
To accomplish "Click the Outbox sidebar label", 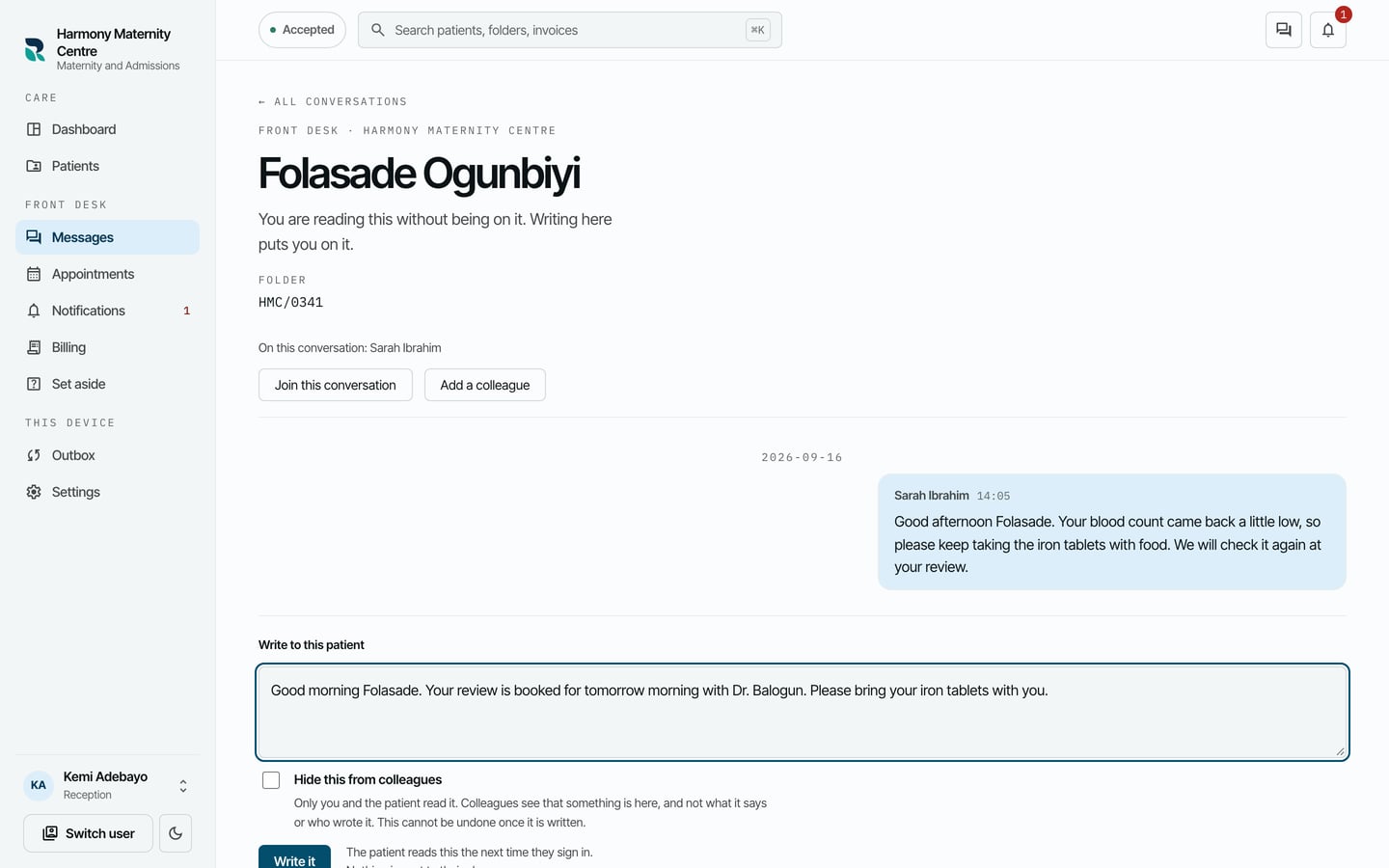I will [73, 455].
